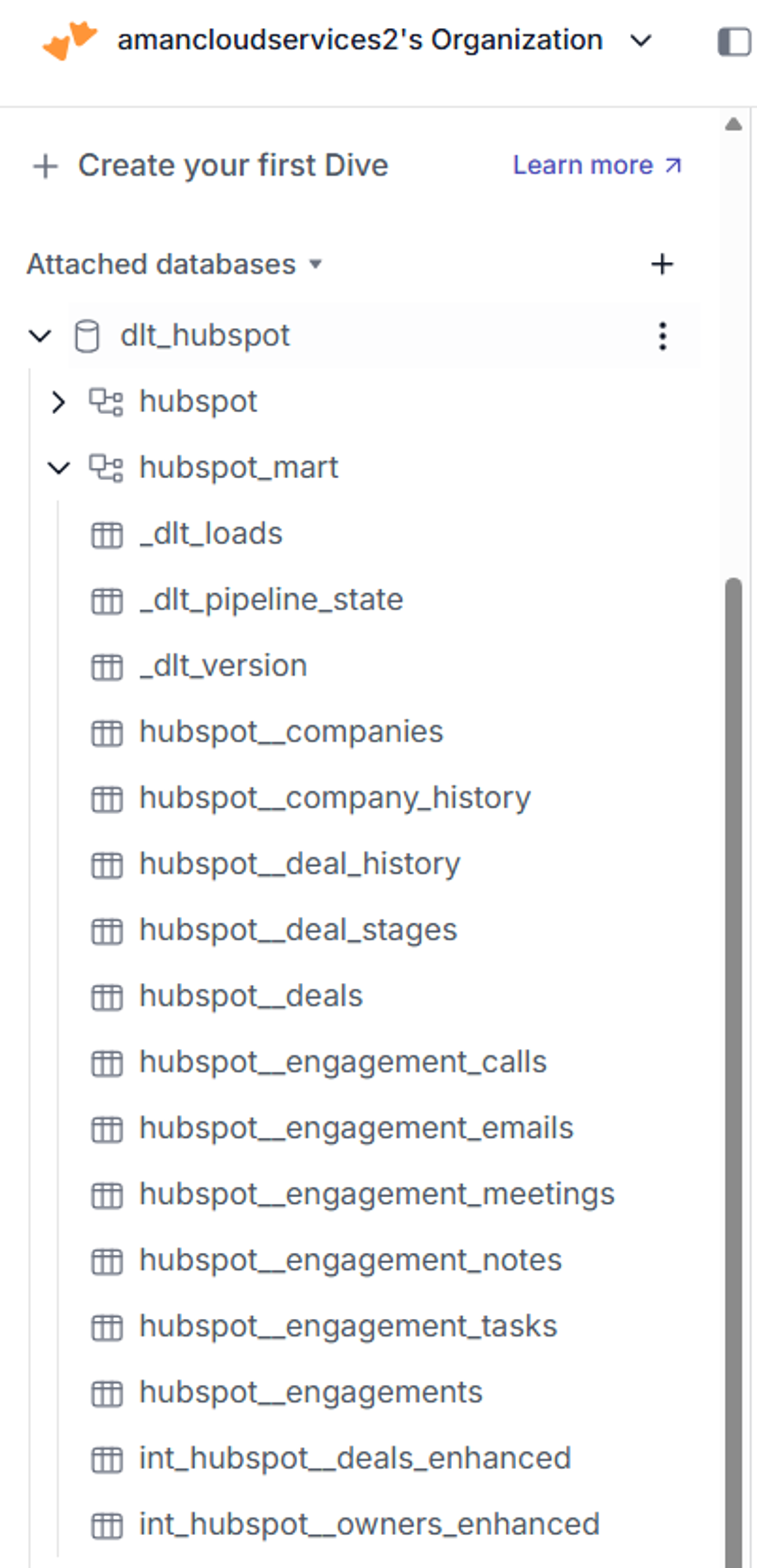This screenshot has height=1568, width=757.
Task: Collapse the hubspot_mart schema chevron
Action: [x=59, y=468]
